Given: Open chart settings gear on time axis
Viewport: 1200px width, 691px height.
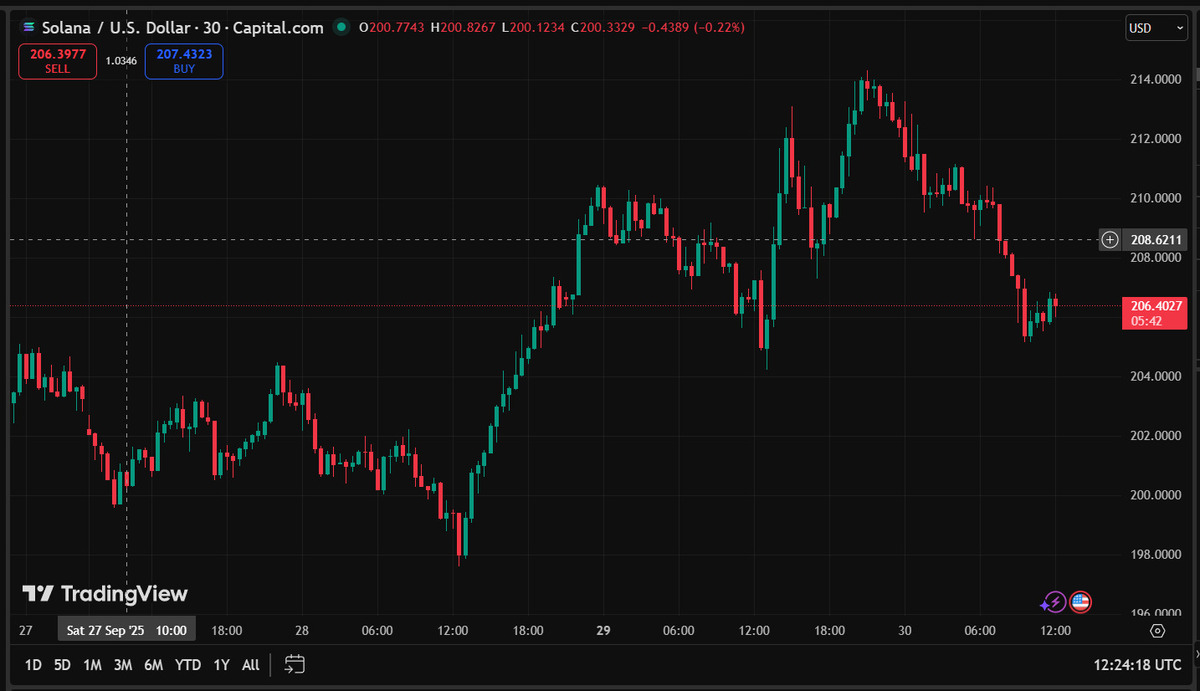Looking at the screenshot, I should 1158,631.
